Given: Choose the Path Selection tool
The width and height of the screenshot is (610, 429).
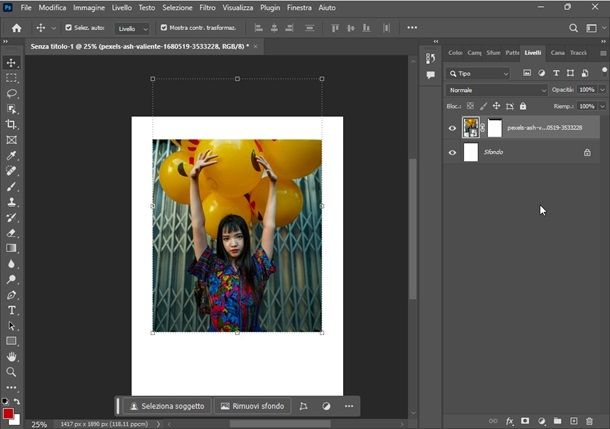Looking at the screenshot, I should coord(11,326).
